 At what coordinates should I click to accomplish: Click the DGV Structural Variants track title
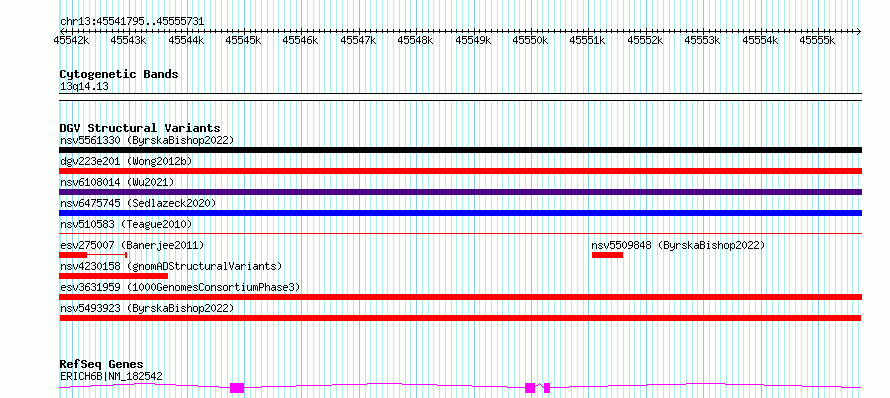[x=140, y=128]
